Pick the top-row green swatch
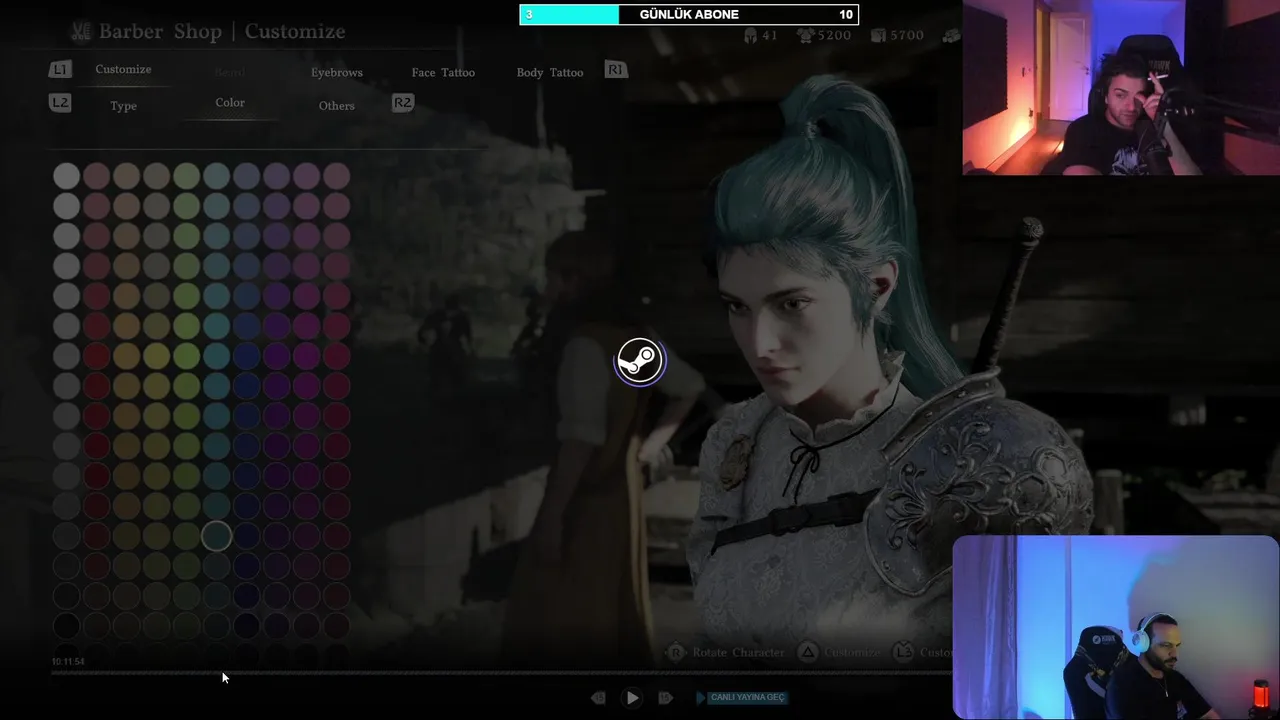Screen dimensions: 1280x720 coord(186,176)
